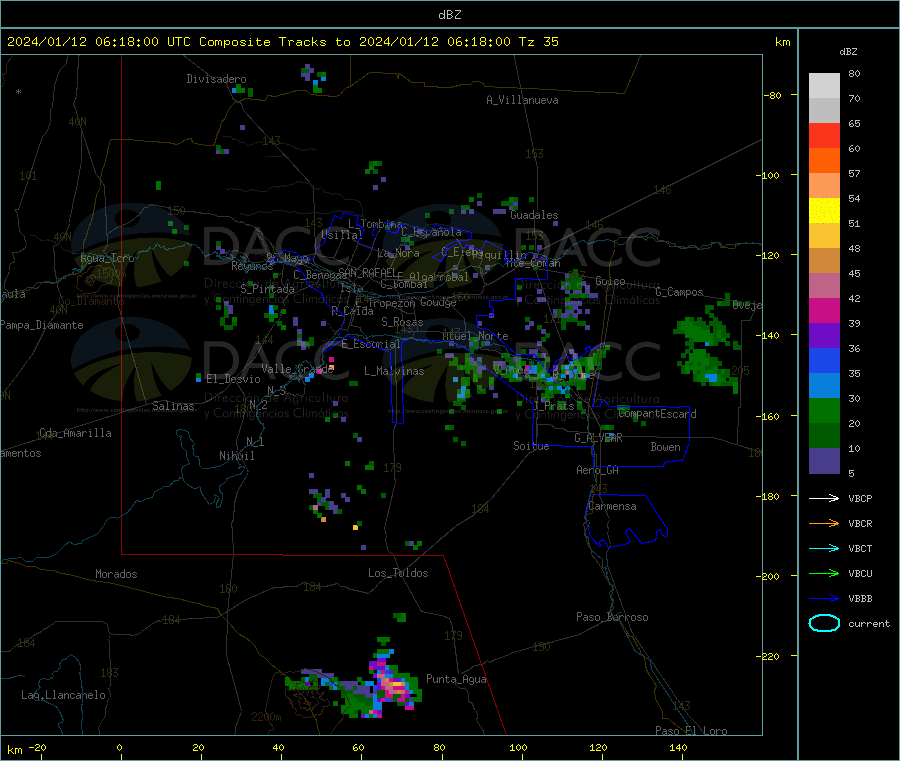Image resolution: width=900 pixels, height=761 pixels.
Task: Select the purple 36-39 dBZ swatch
Action: pyautogui.click(x=824, y=336)
